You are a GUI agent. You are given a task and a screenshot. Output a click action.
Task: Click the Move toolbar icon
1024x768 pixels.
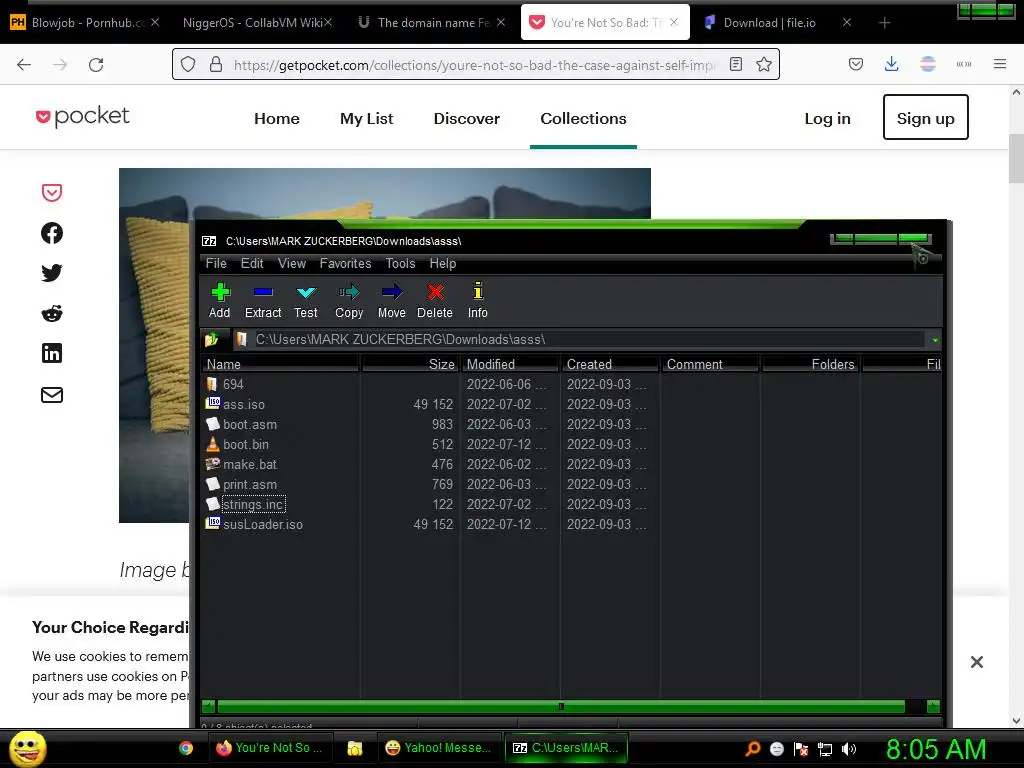click(x=392, y=300)
